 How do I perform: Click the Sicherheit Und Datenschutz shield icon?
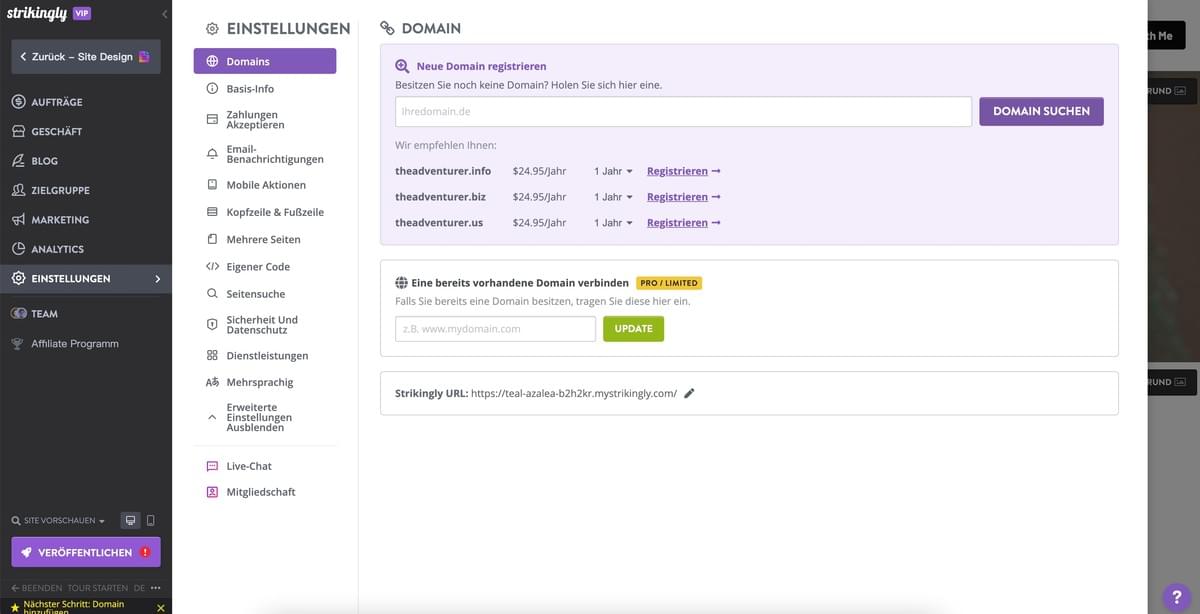212,325
